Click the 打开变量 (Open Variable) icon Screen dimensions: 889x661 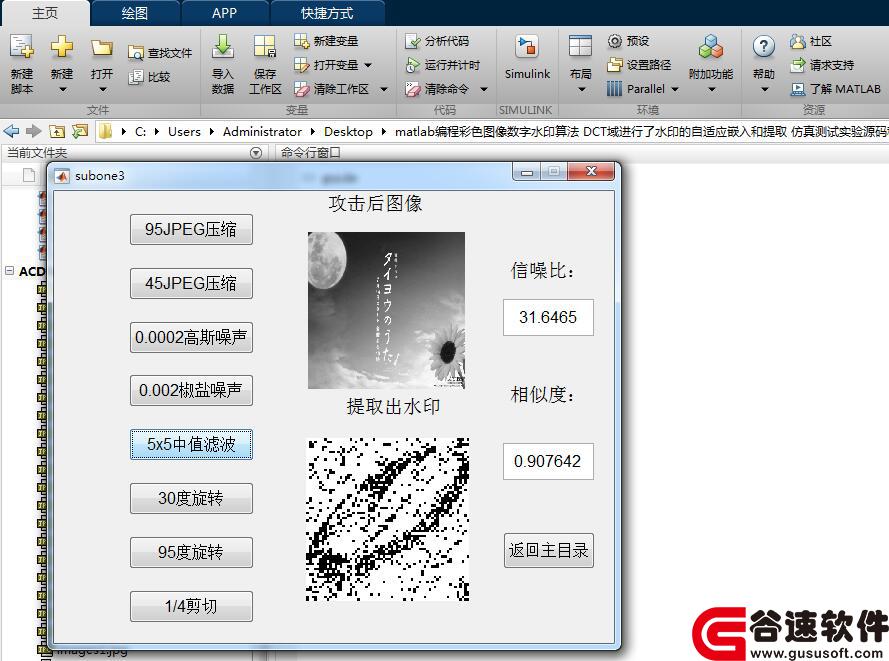pos(301,65)
